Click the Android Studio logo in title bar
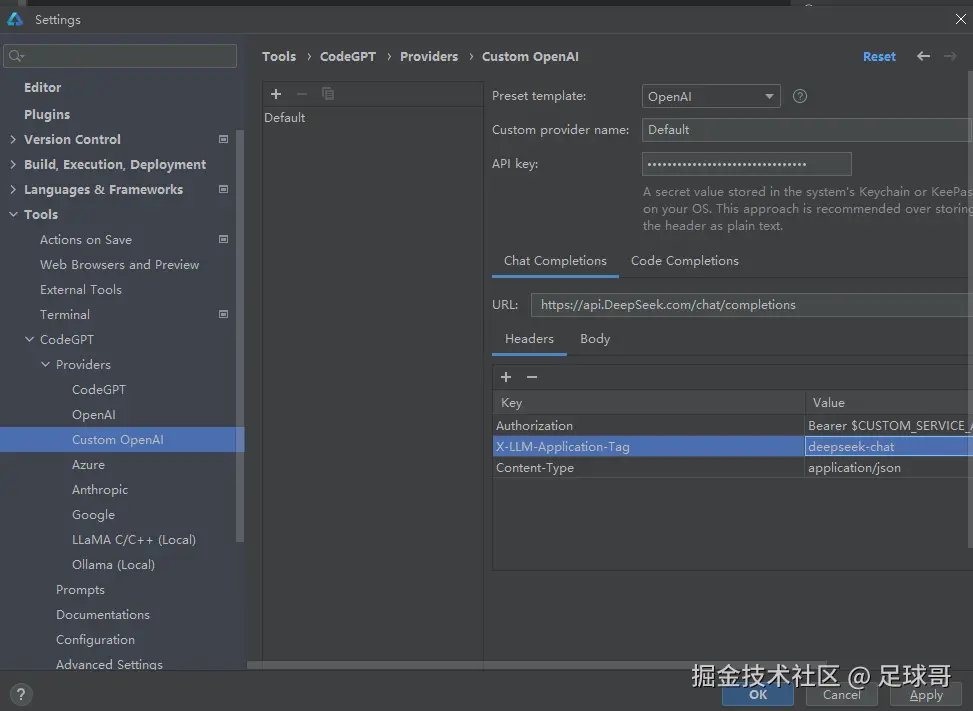973x711 pixels. (x=15, y=19)
